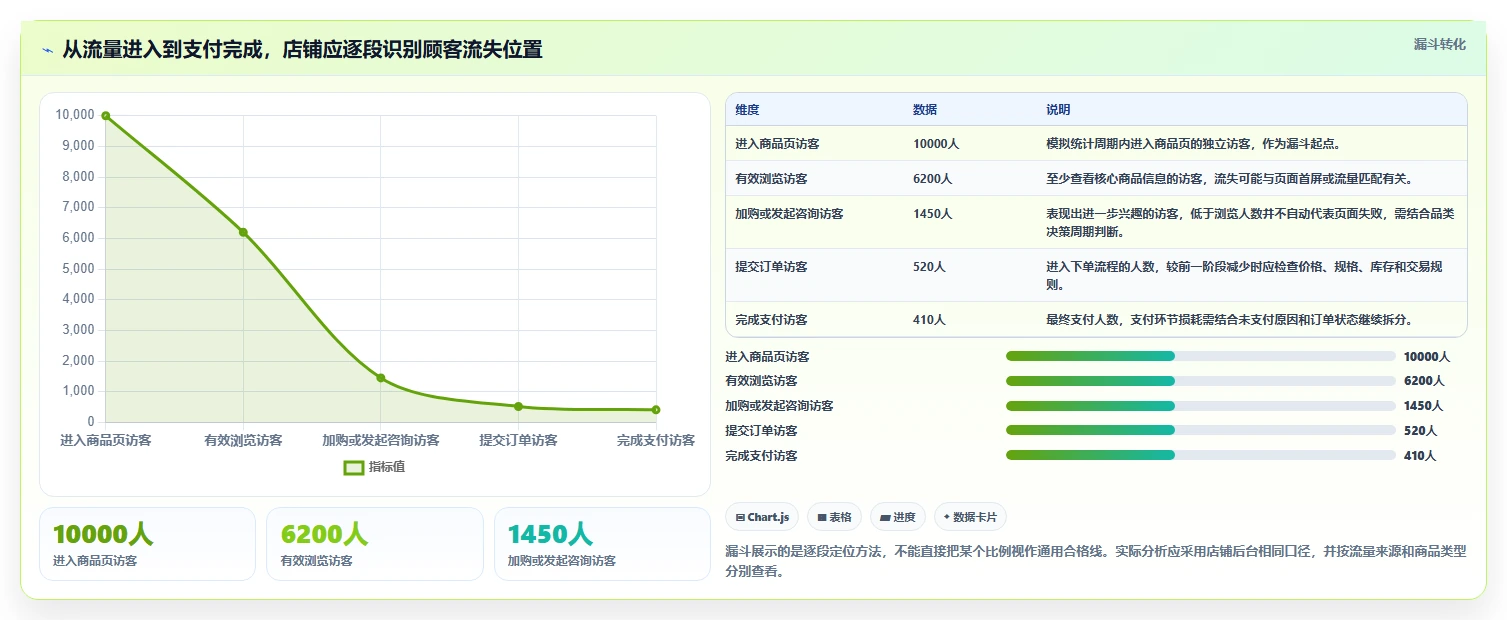Click the 完成支付访客 progress bar

(x=1200, y=455)
